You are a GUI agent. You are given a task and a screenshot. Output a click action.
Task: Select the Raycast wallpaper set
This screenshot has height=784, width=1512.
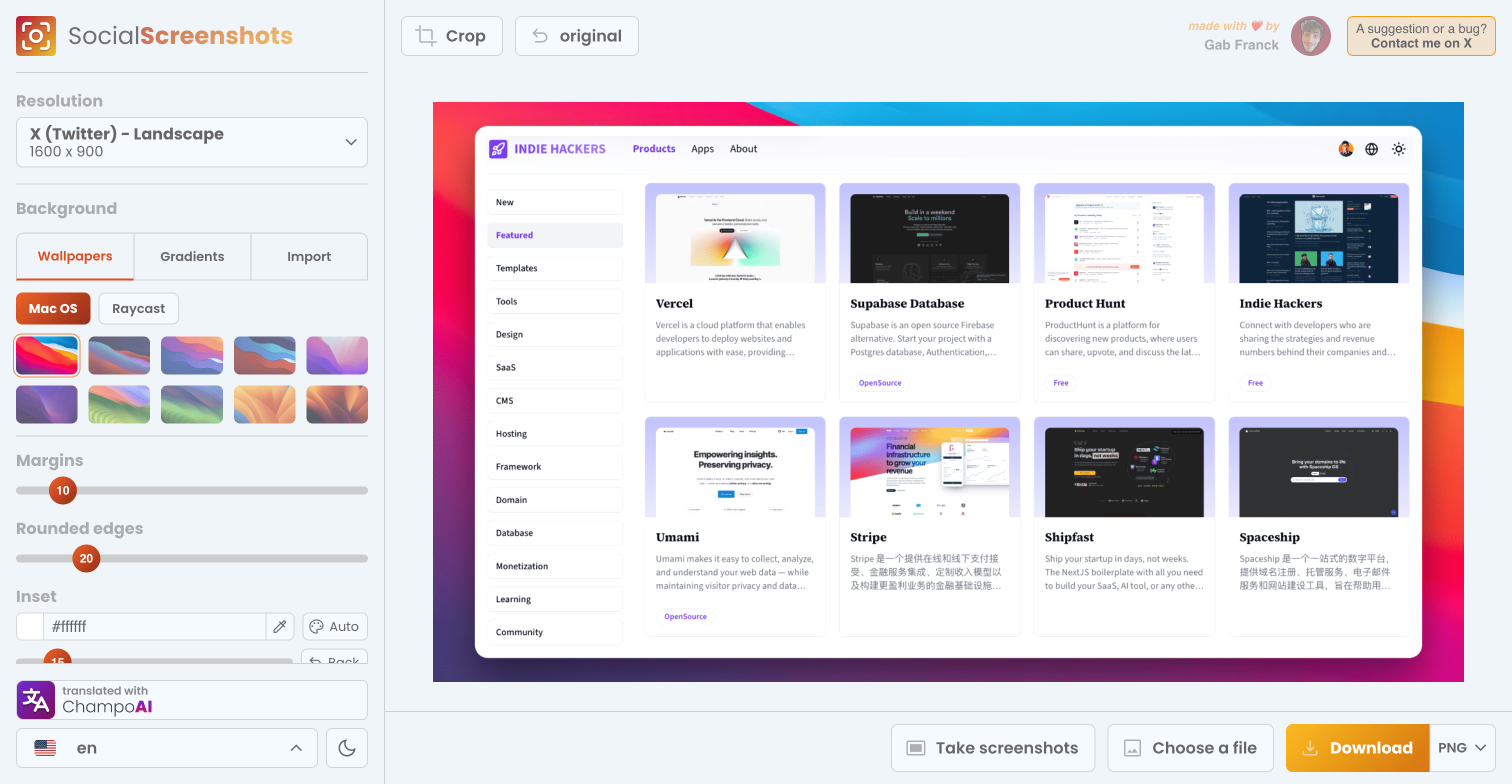pos(138,308)
